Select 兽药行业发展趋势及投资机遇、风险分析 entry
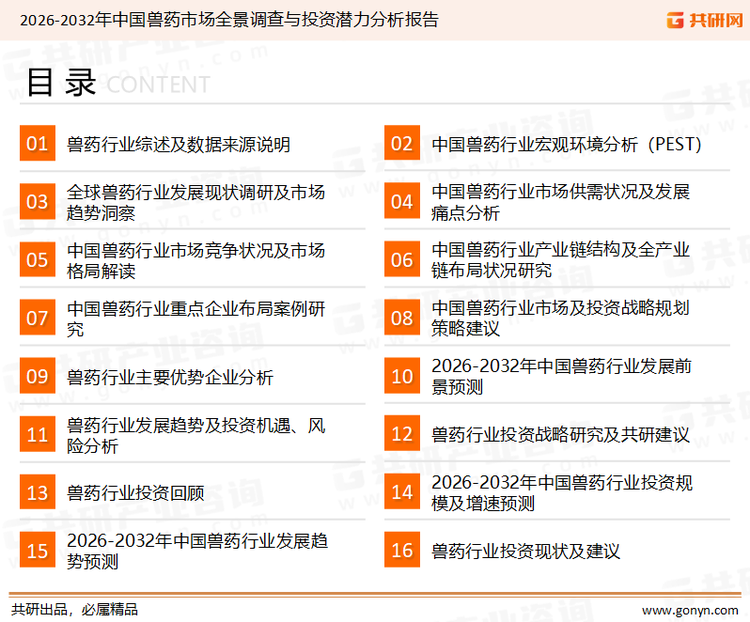 click(196, 435)
